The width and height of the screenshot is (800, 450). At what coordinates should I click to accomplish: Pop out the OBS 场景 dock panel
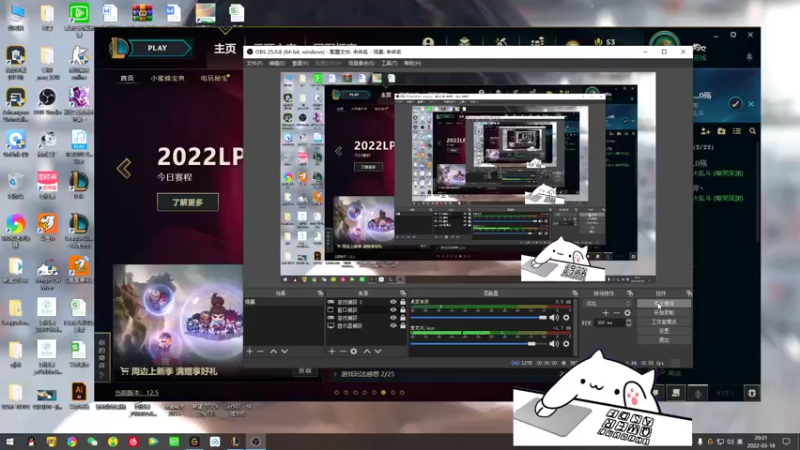[320, 293]
